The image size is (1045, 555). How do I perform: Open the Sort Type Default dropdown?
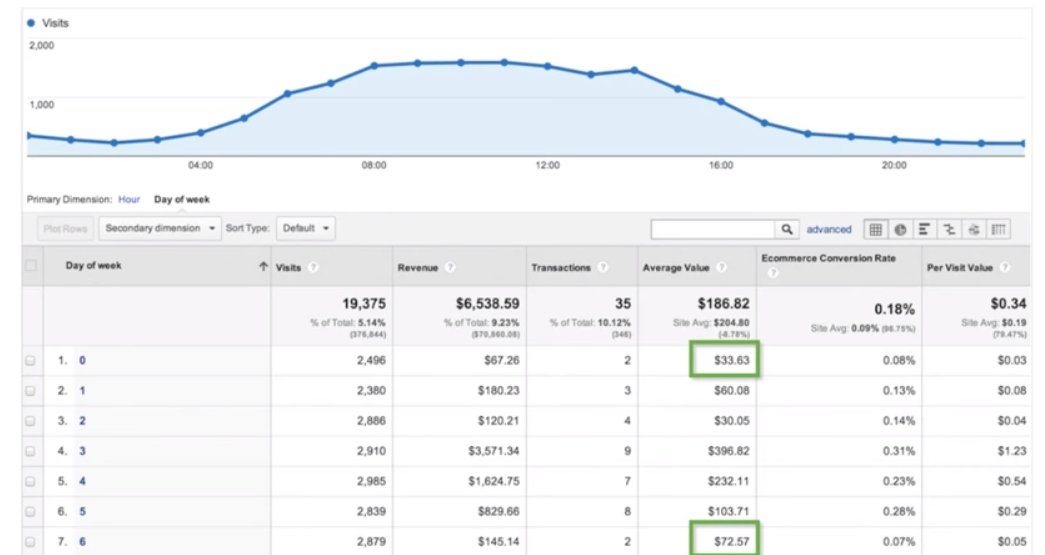(x=306, y=229)
